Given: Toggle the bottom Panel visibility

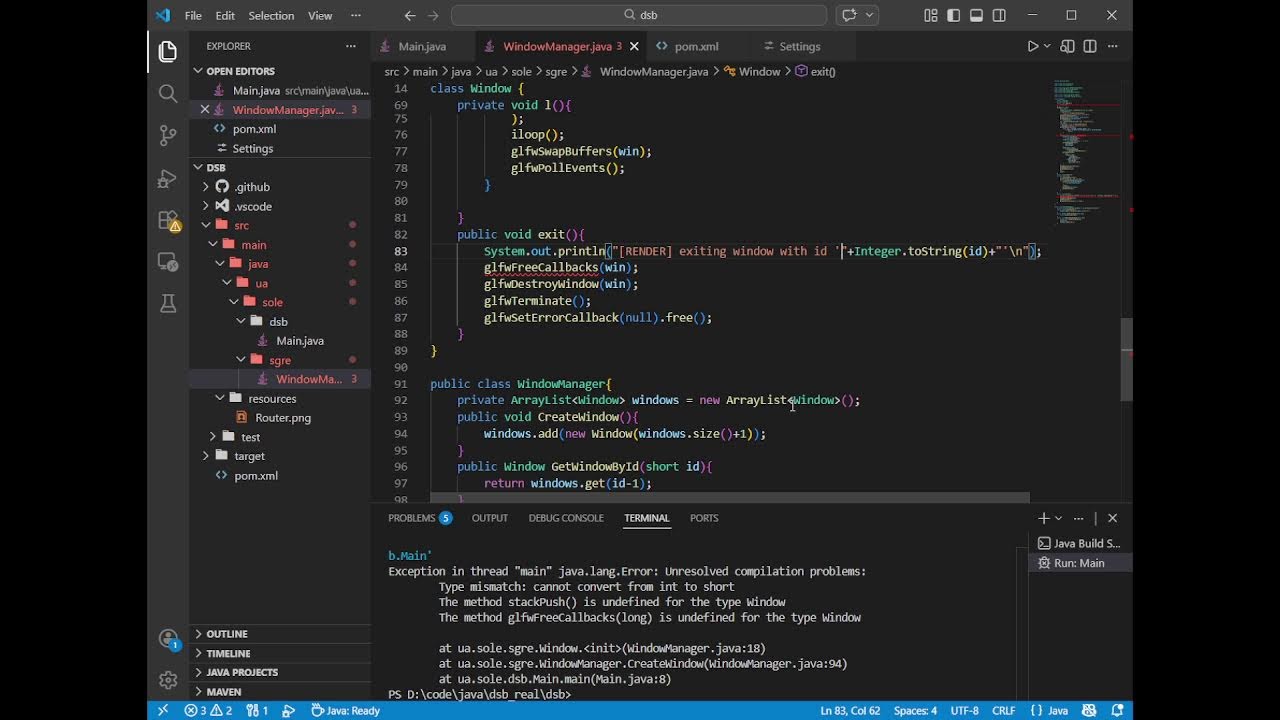Looking at the screenshot, I should [976, 15].
